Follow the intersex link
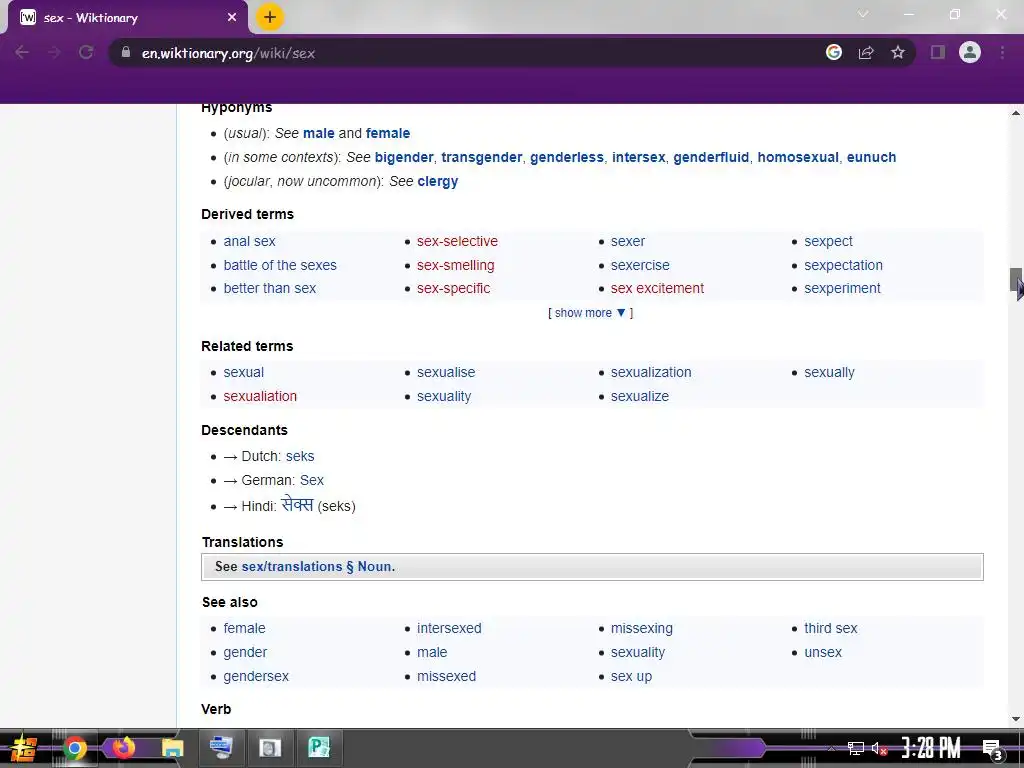This screenshot has width=1024, height=768. tap(639, 157)
